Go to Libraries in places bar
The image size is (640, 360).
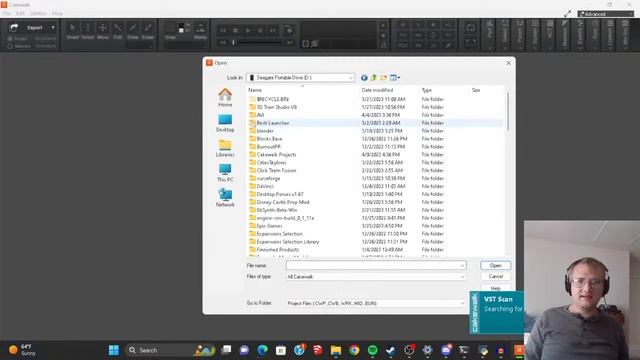(x=225, y=148)
